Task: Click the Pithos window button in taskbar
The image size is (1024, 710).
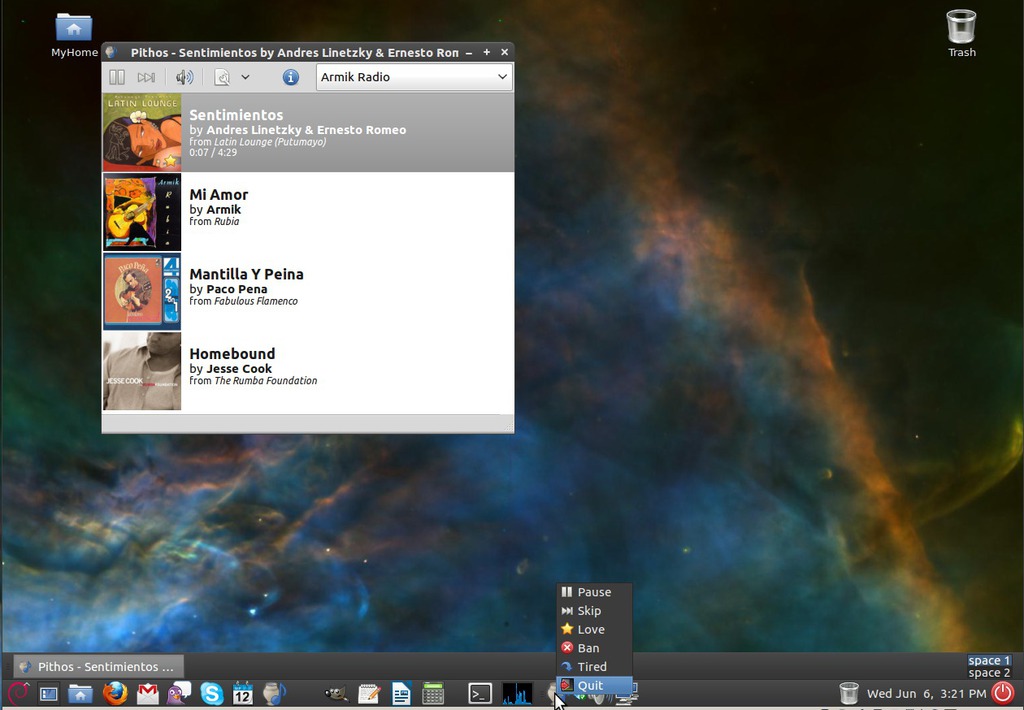Action: point(99,667)
